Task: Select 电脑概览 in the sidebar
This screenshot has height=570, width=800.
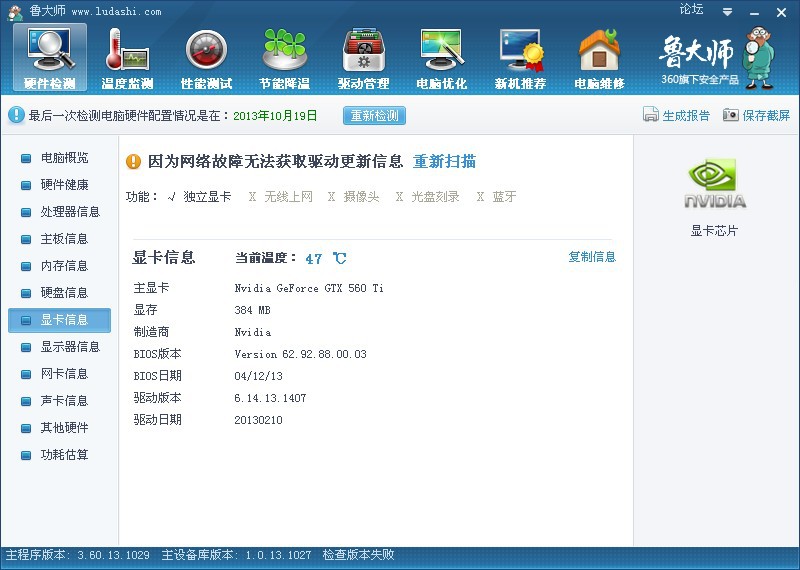Action: tap(64, 158)
